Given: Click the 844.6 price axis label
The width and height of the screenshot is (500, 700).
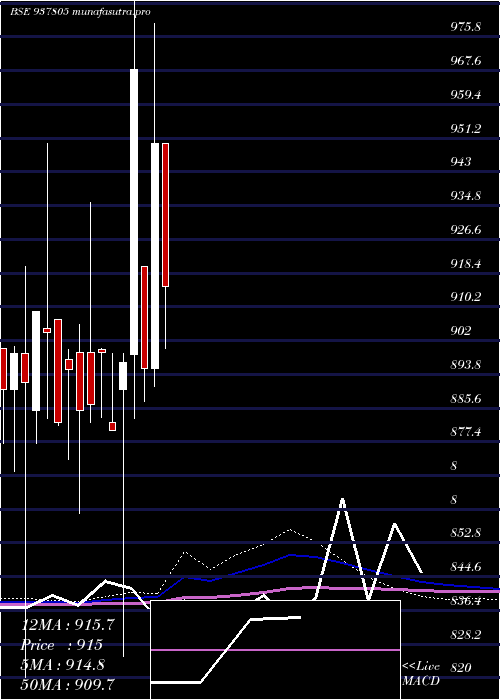Looking at the screenshot, I should pyautogui.click(x=466, y=567).
